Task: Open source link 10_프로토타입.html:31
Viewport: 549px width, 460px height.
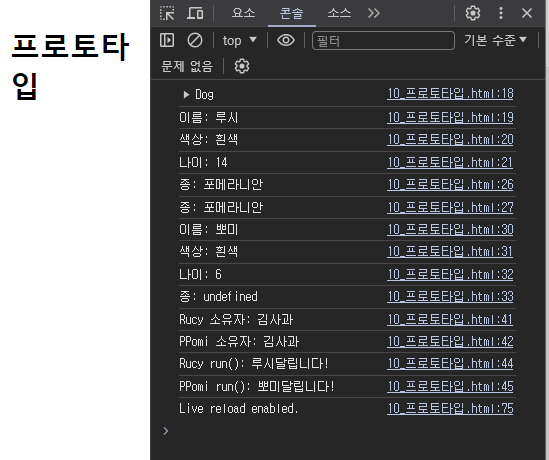Action: 450,252
